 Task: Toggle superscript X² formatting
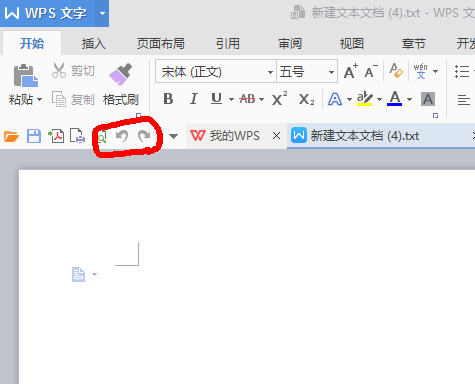pos(279,99)
